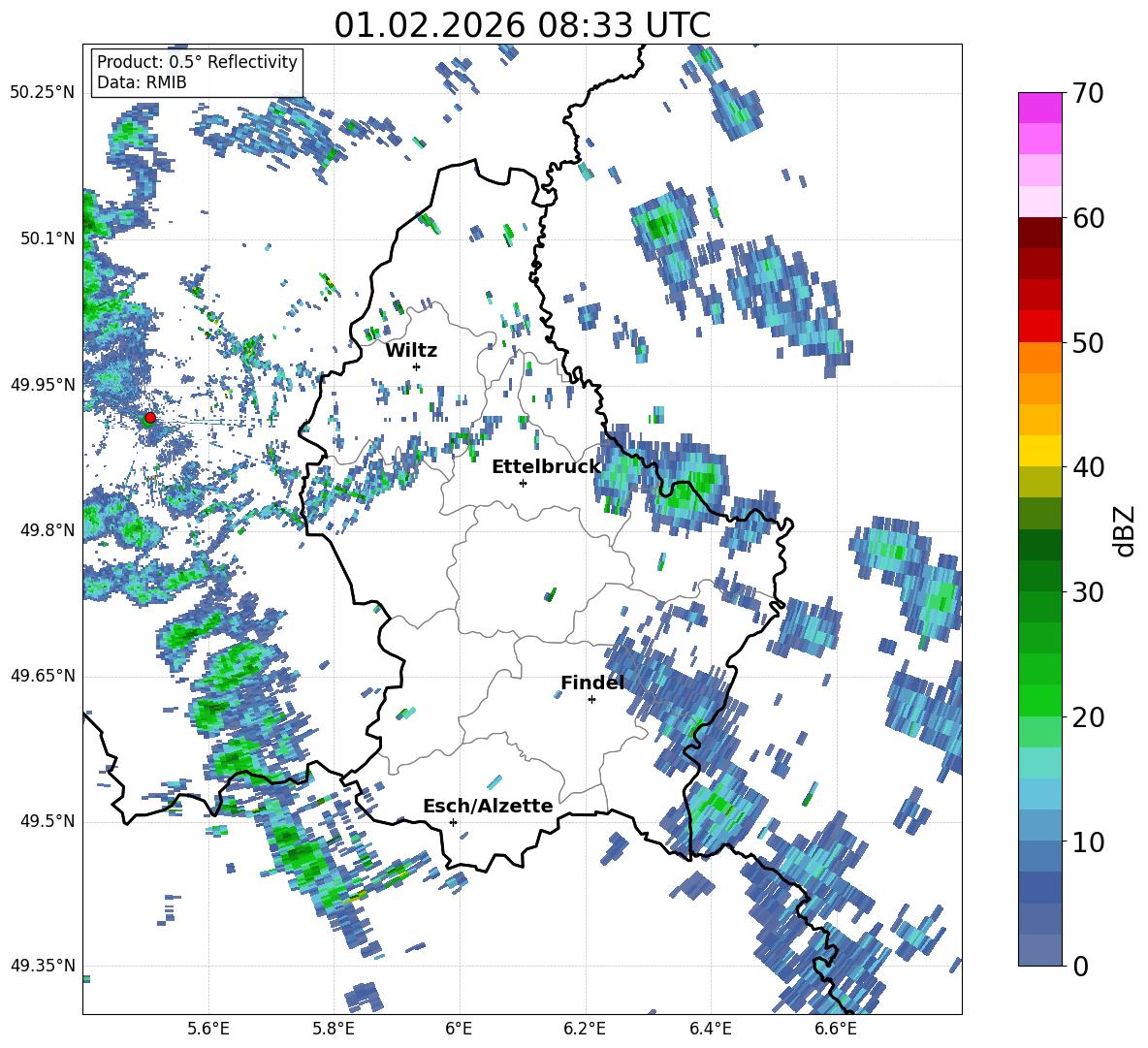Click the 49.8°N latitude label
1148x1048 pixels.
point(48,530)
